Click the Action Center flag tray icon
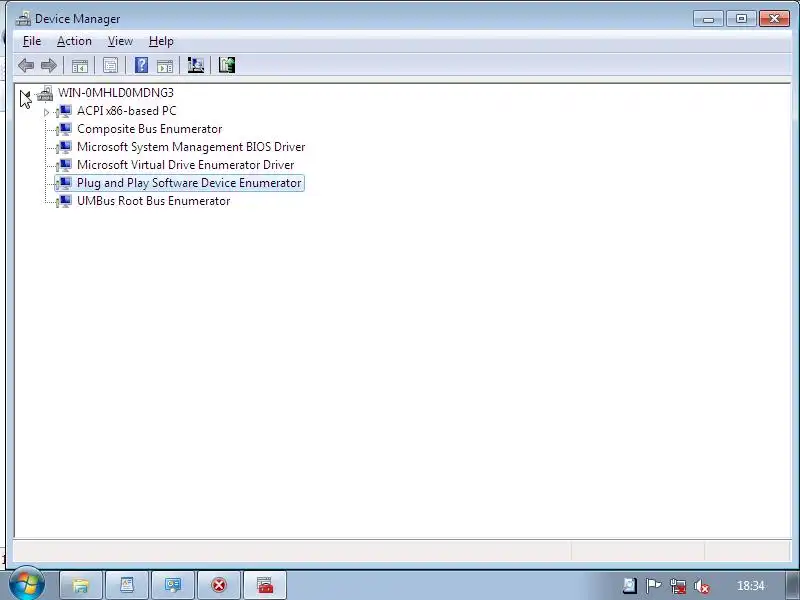800x600 pixels. pyautogui.click(x=653, y=586)
